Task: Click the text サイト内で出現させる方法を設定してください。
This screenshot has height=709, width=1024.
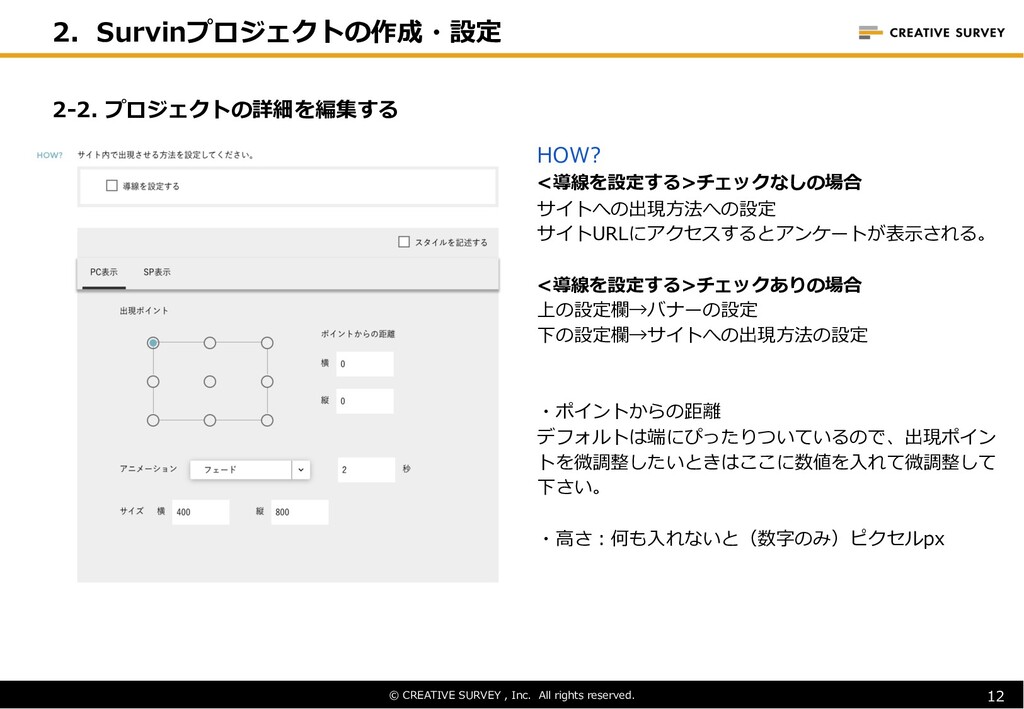Action: pyautogui.click(x=166, y=155)
